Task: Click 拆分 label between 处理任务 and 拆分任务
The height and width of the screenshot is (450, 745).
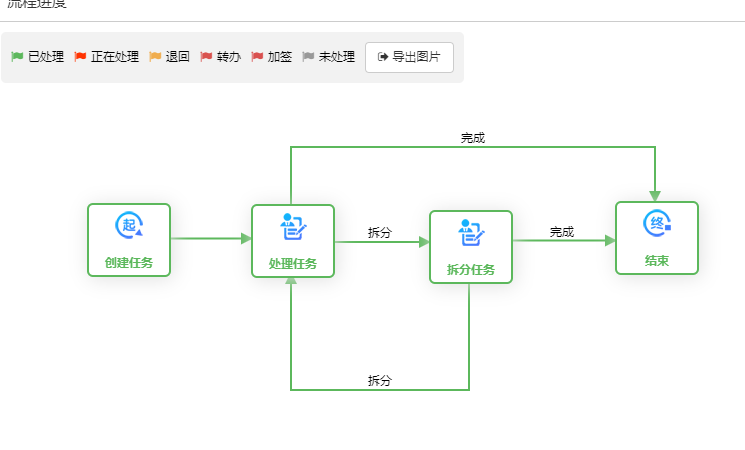Action: (380, 232)
